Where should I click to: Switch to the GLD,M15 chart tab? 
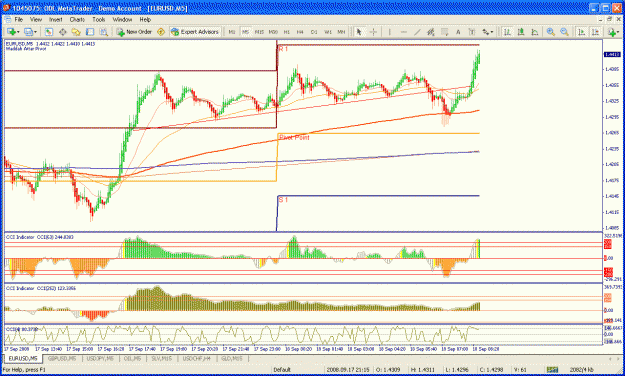(x=232, y=358)
